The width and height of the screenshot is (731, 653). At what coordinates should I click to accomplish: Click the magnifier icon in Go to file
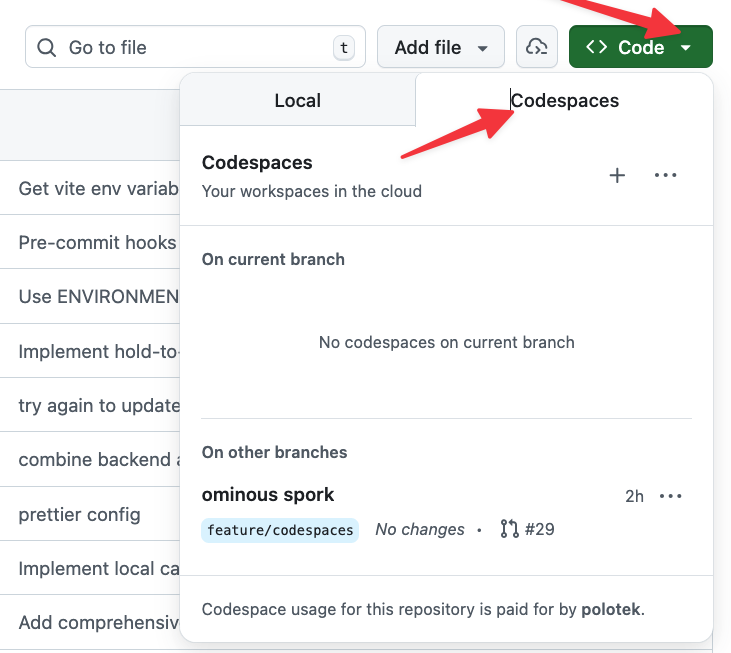coord(47,47)
